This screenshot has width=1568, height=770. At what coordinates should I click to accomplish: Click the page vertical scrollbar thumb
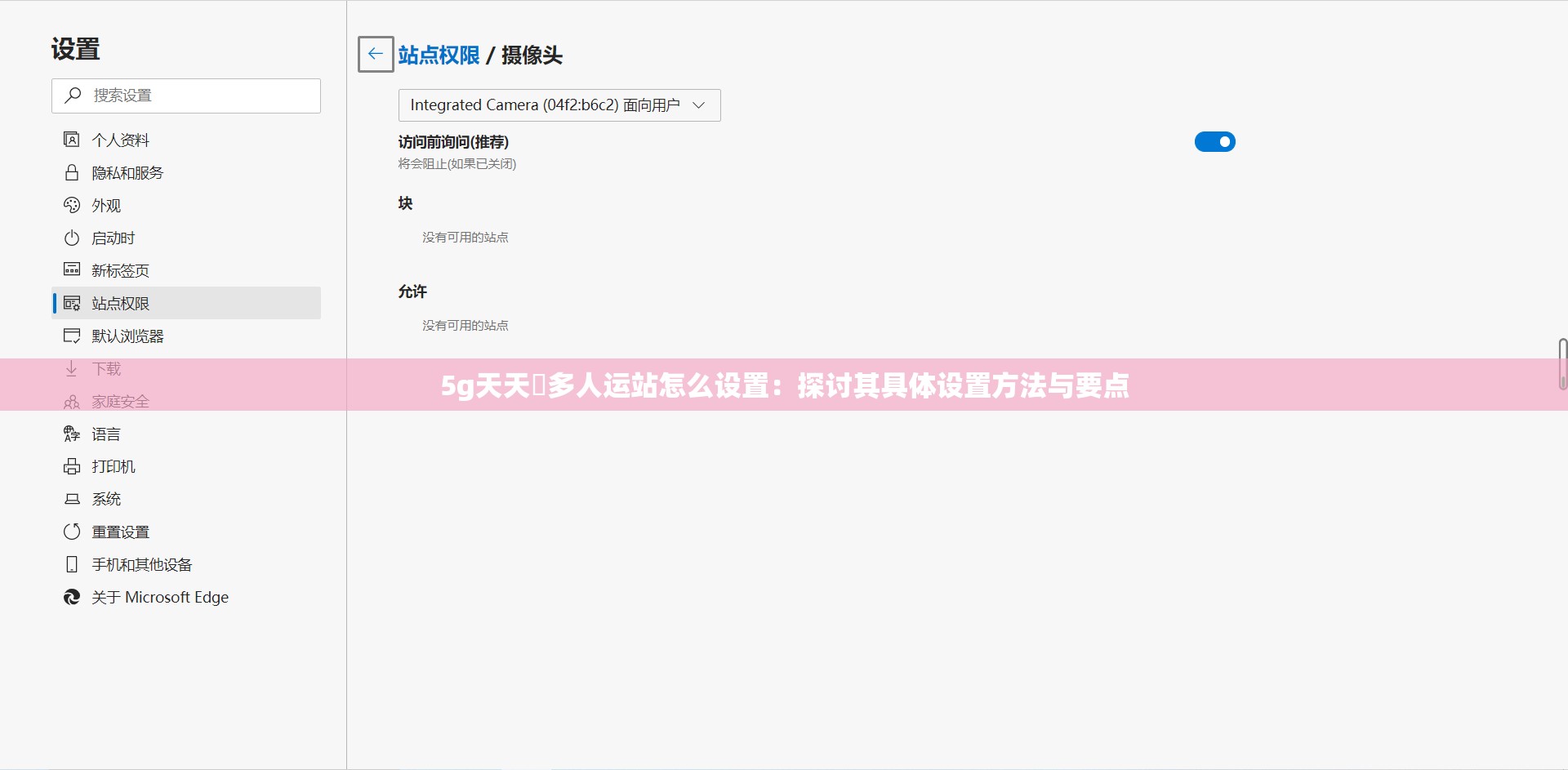point(1562,363)
